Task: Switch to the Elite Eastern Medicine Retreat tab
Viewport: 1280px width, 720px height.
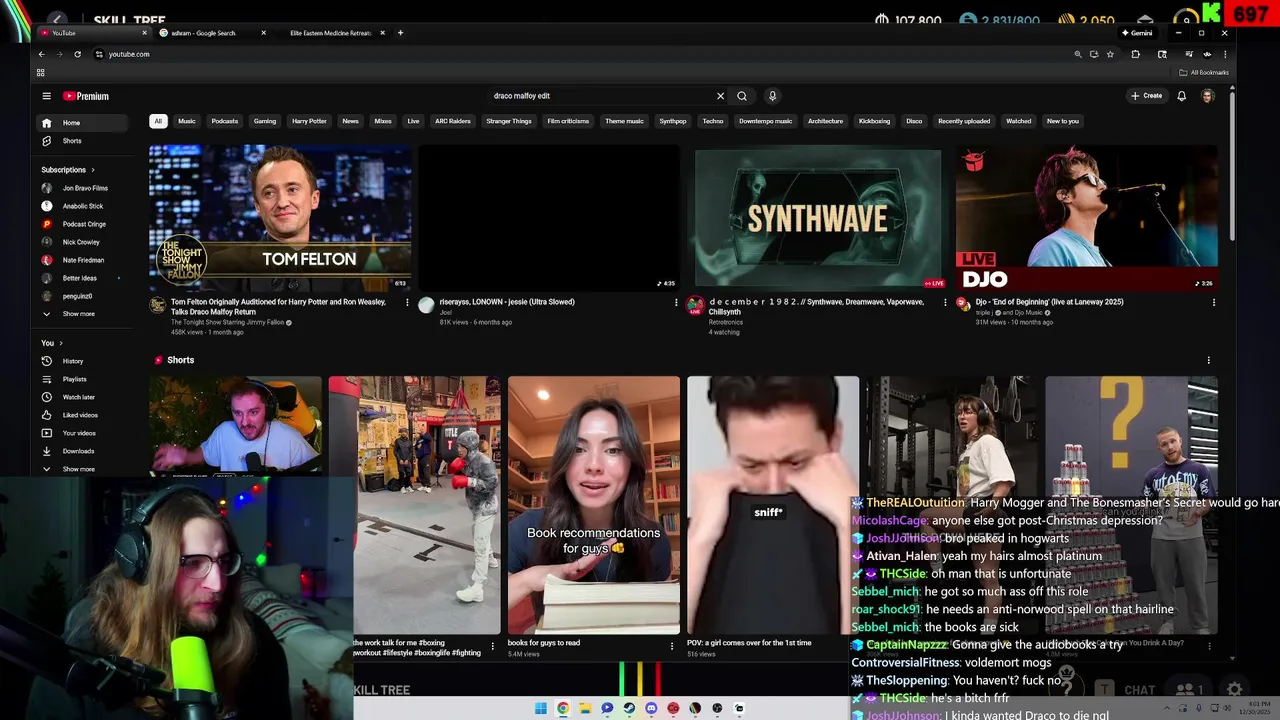Action: coord(330,33)
